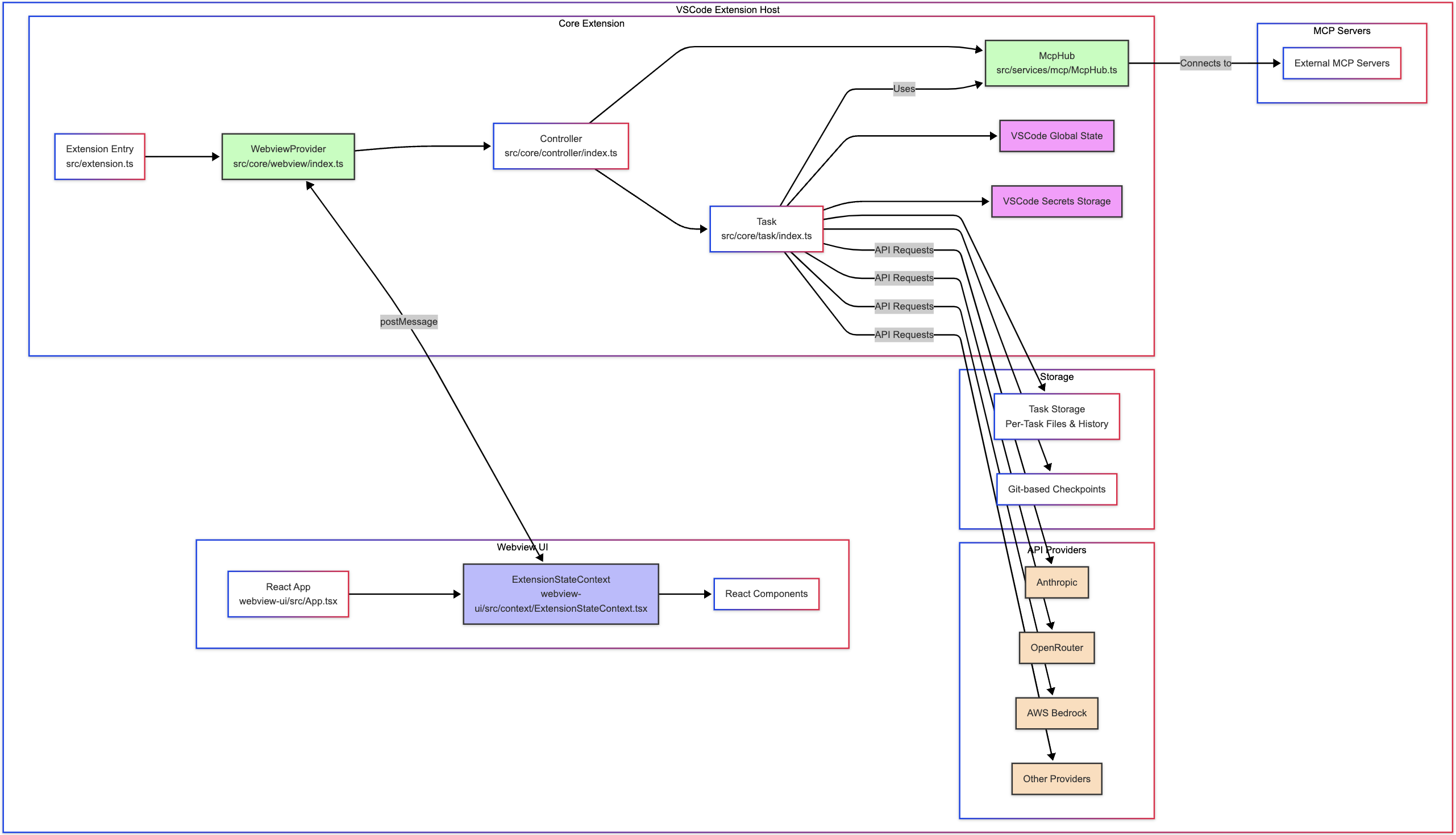Select the Other Providers node
Viewport: 1456px width, 835px height.
click(1056, 779)
